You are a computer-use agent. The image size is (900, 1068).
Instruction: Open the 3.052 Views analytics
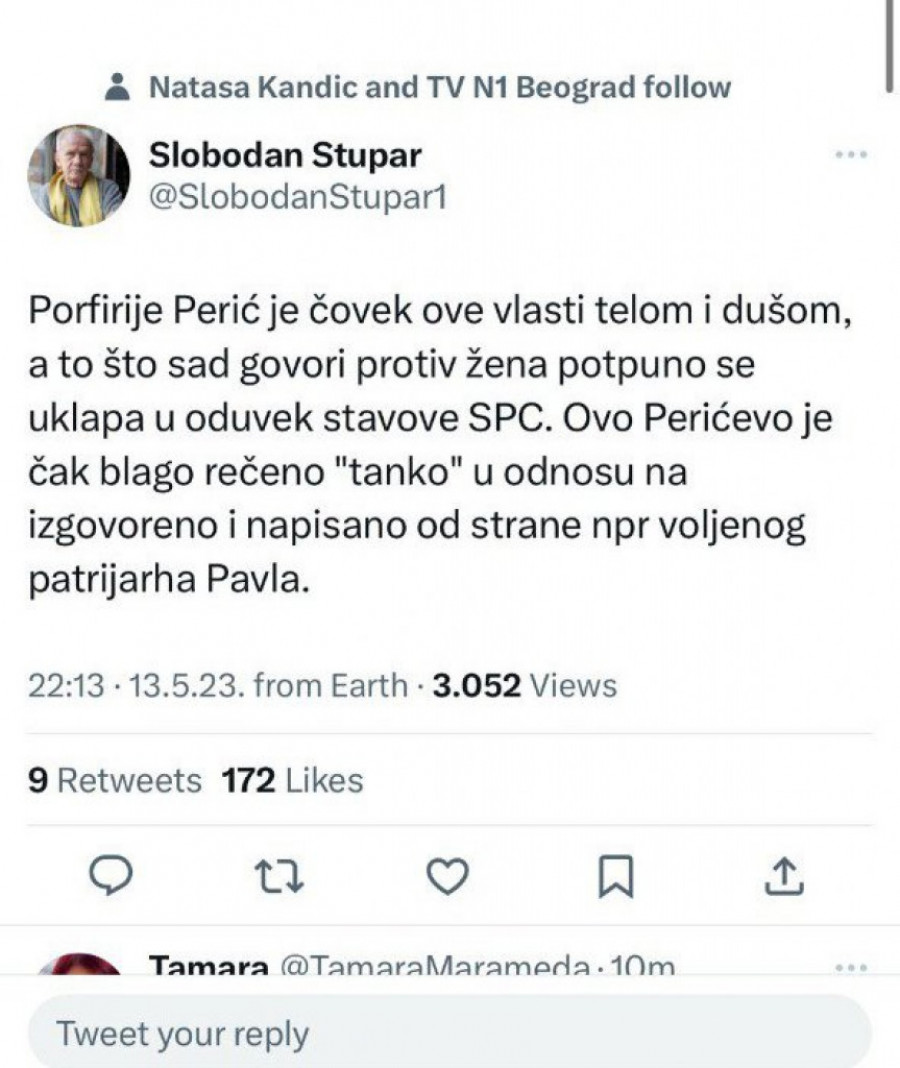pyautogui.click(x=524, y=685)
